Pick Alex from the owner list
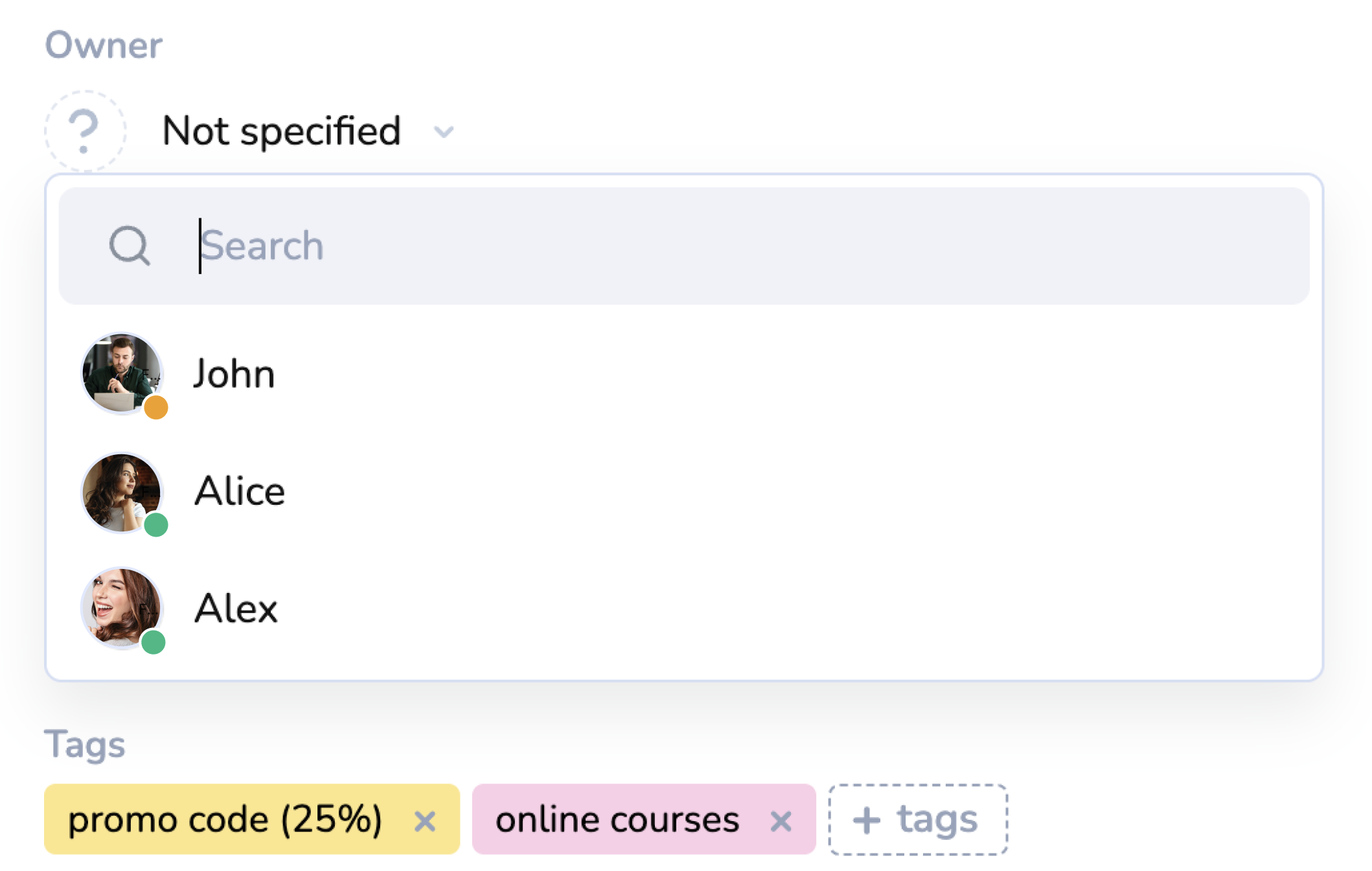Image resolution: width=1372 pixels, height=871 pixels. 236,609
